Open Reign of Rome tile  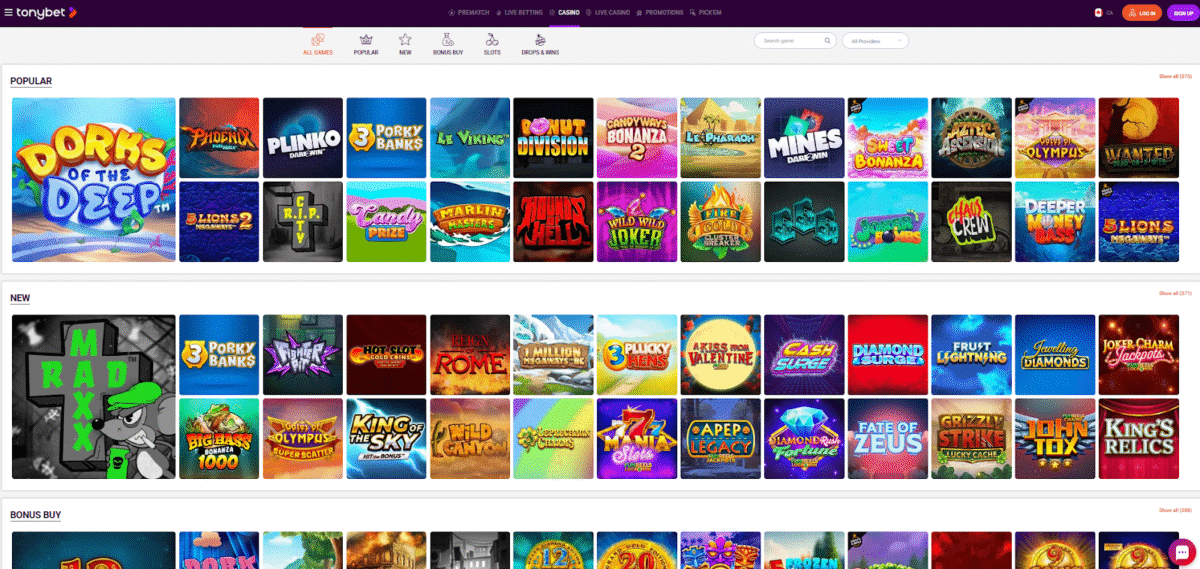click(x=470, y=355)
